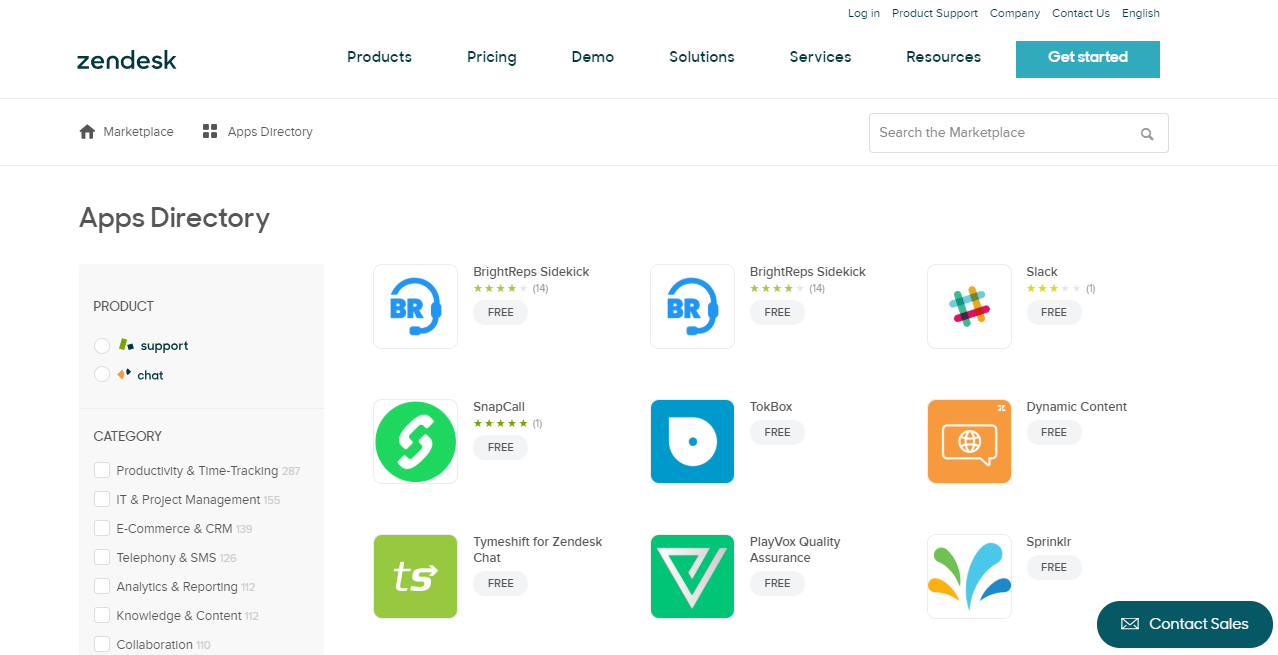The height and width of the screenshot is (655, 1278).
Task: Check IT & Project Management category
Action: (x=102, y=499)
